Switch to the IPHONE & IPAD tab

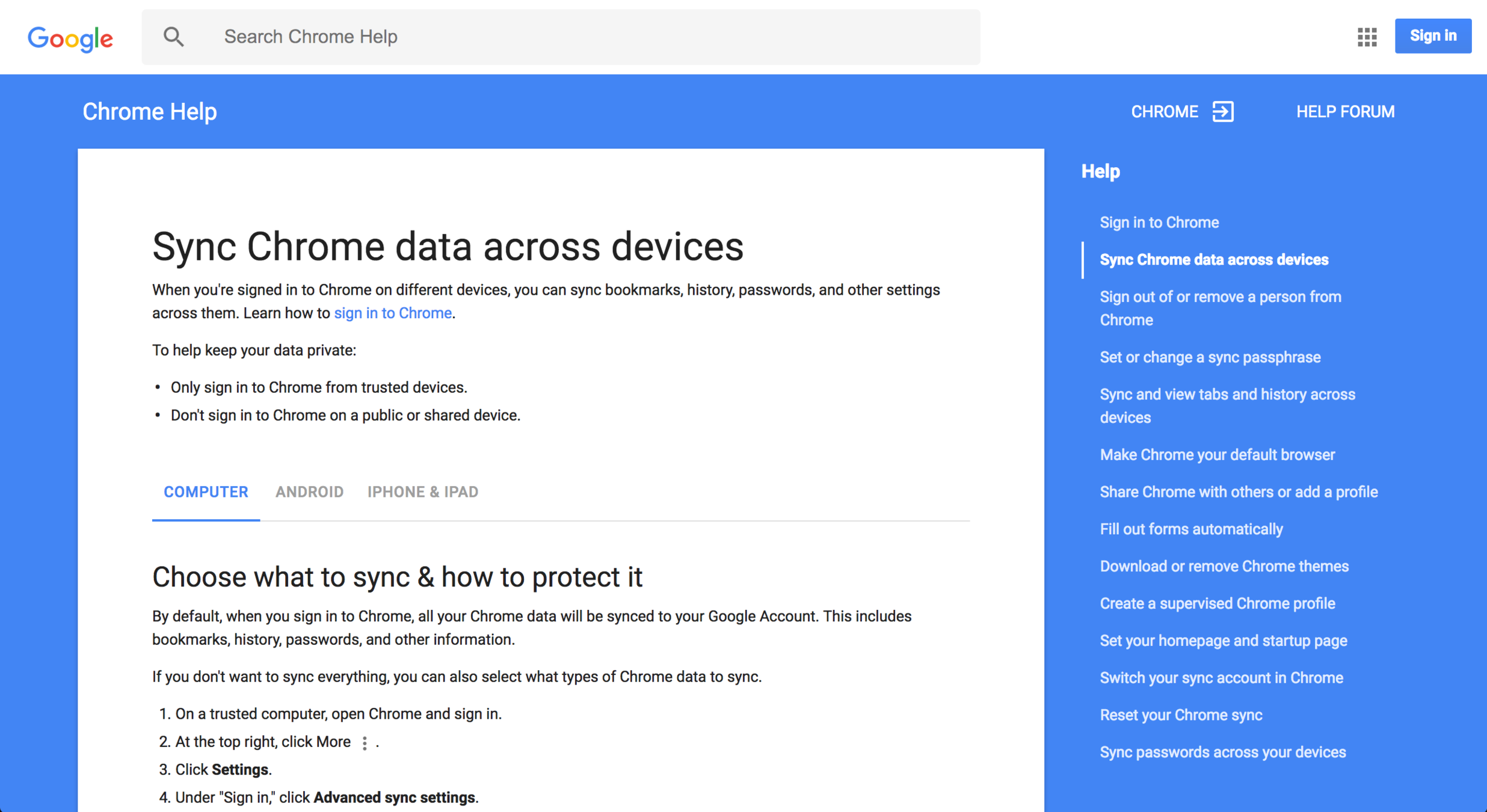[x=423, y=492]
